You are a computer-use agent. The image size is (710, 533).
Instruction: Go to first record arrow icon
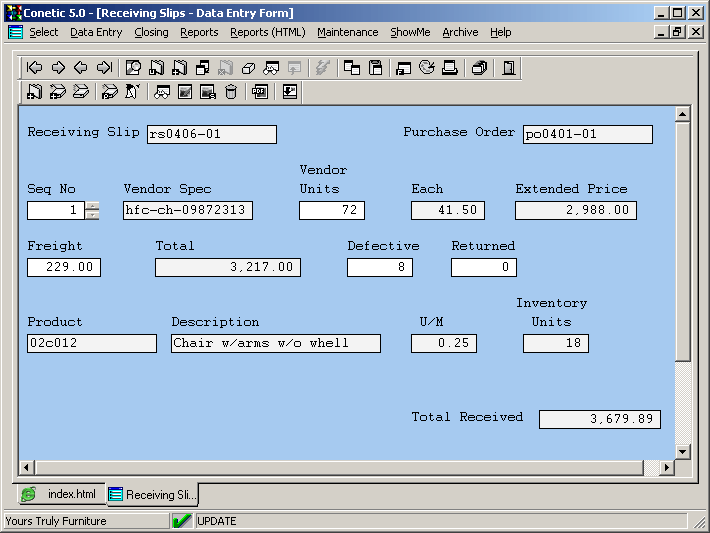point(35,68)
